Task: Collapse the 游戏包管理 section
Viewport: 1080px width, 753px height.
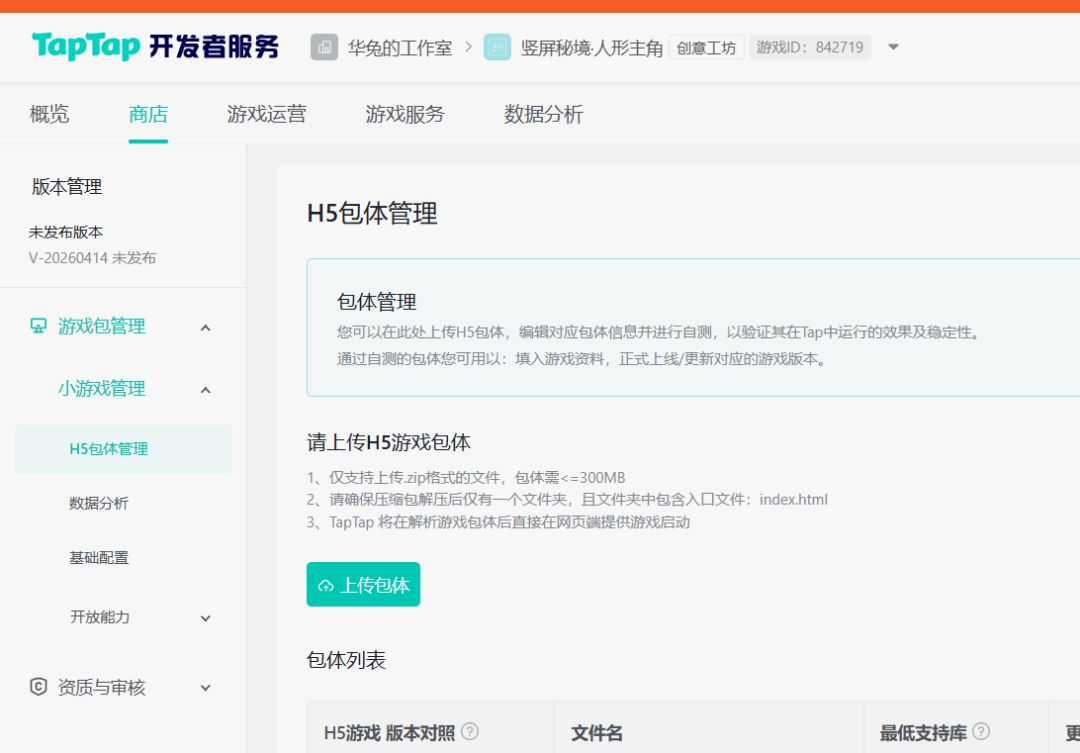Action: coord(205,328)
